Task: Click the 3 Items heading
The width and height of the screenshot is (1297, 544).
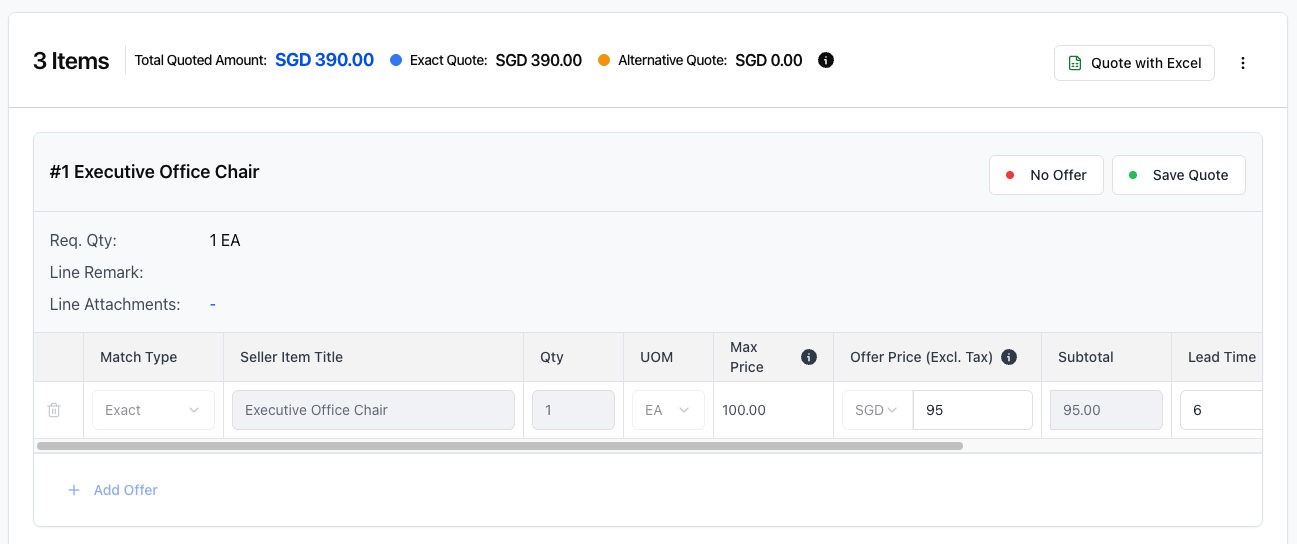Action: click(x=71, y=61)
